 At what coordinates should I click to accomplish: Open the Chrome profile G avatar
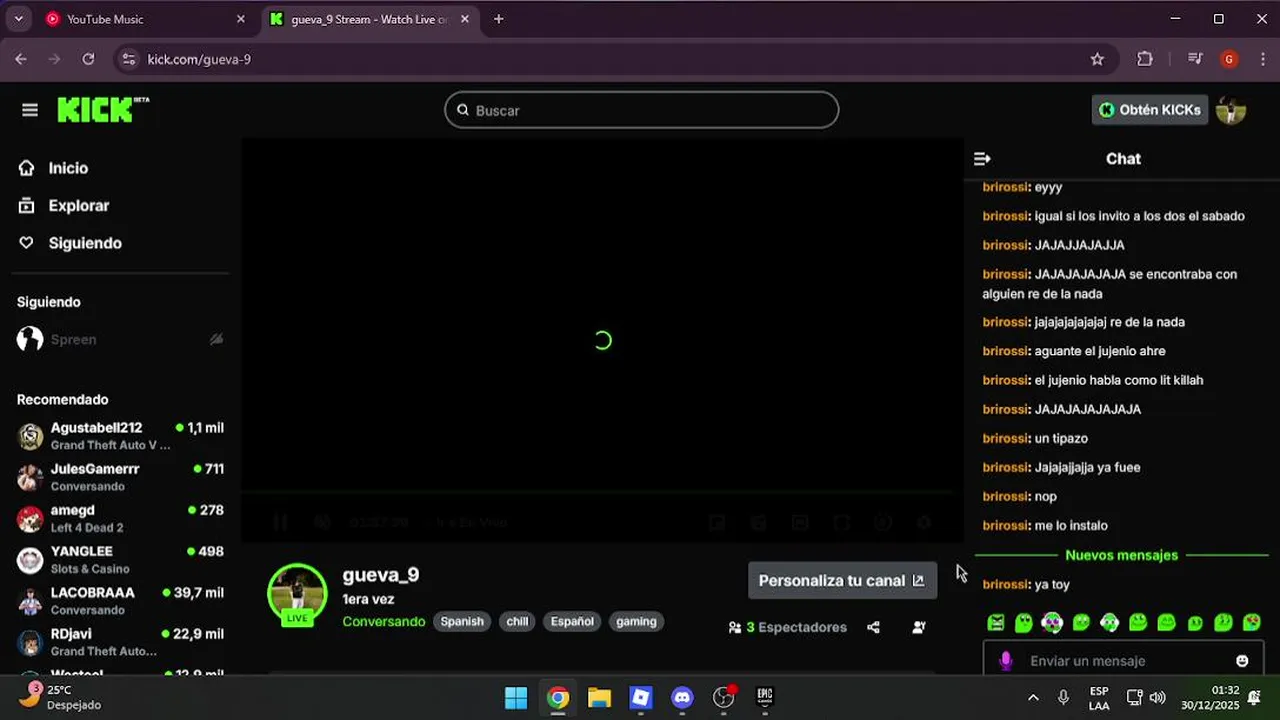pos(1229,59)
